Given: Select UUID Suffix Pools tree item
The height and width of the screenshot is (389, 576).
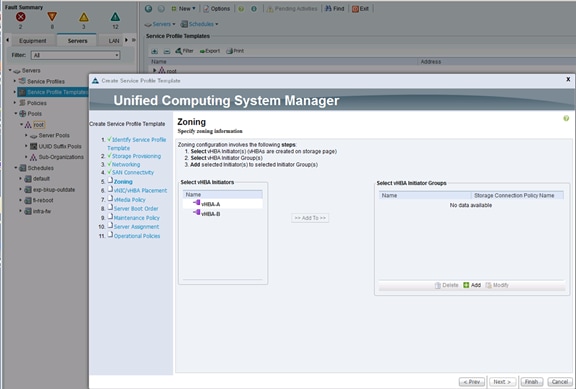Looking at the screenshot, I should pos(60,146).
